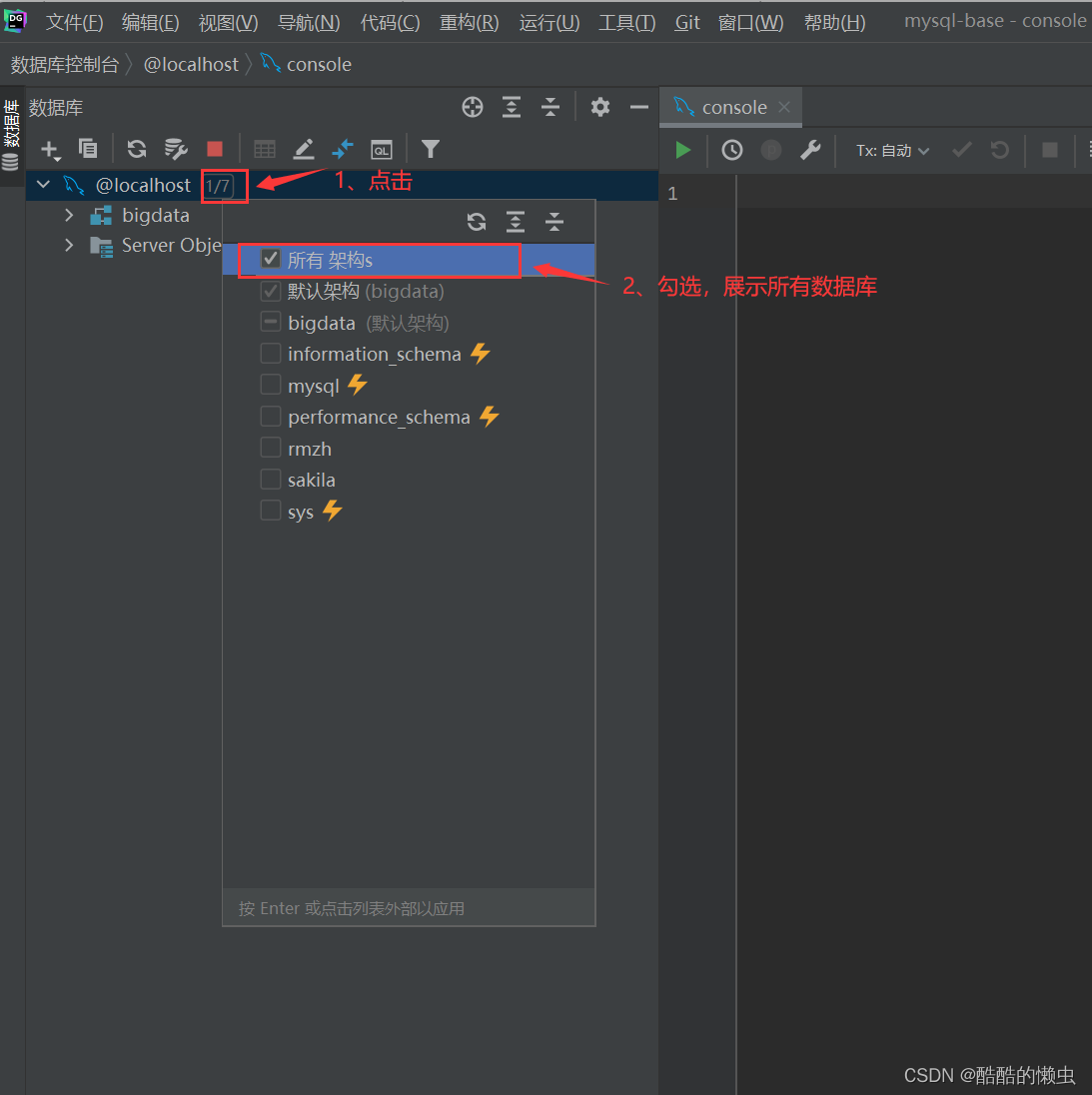Expand all in schema popup
Screen dimensions: 1092x1095
coord(516,222)
